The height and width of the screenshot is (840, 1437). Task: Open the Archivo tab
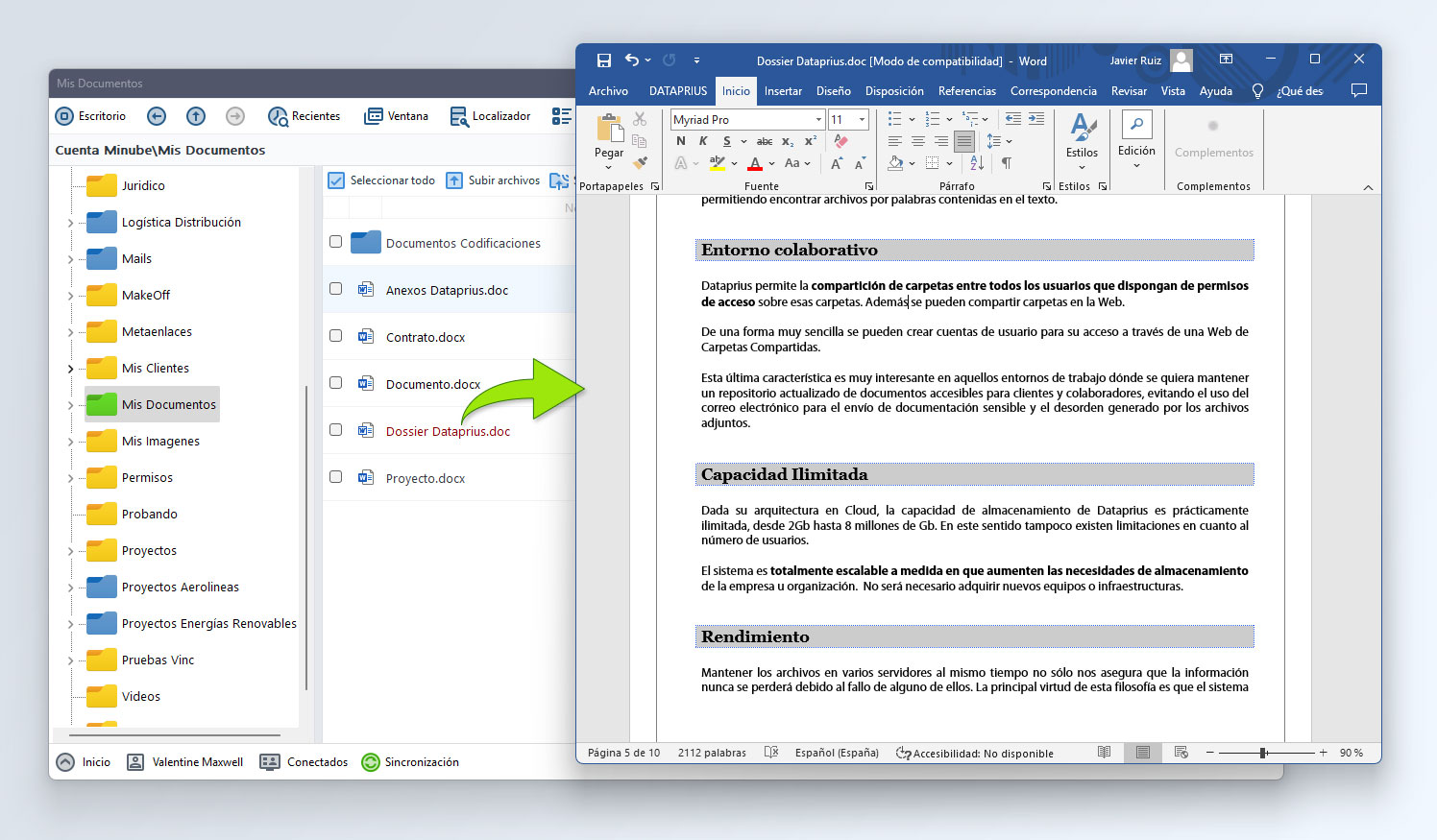pos(608,91)
